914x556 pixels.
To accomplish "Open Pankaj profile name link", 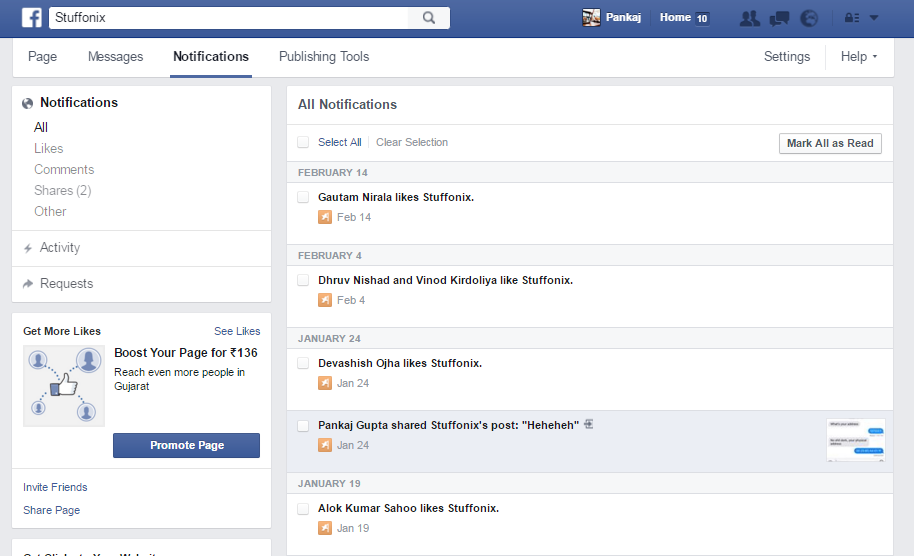I will click(x=623, y=17).
